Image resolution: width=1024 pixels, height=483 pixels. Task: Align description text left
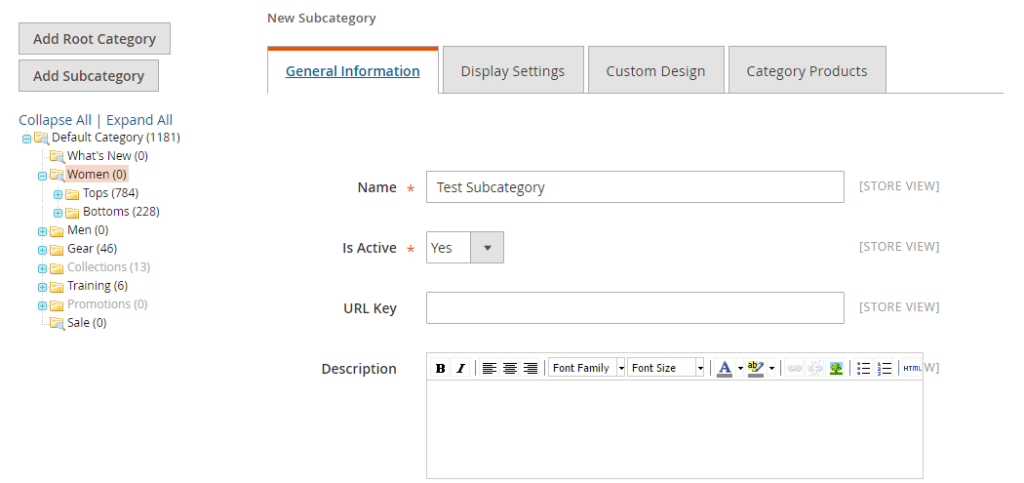coord(489,368)
